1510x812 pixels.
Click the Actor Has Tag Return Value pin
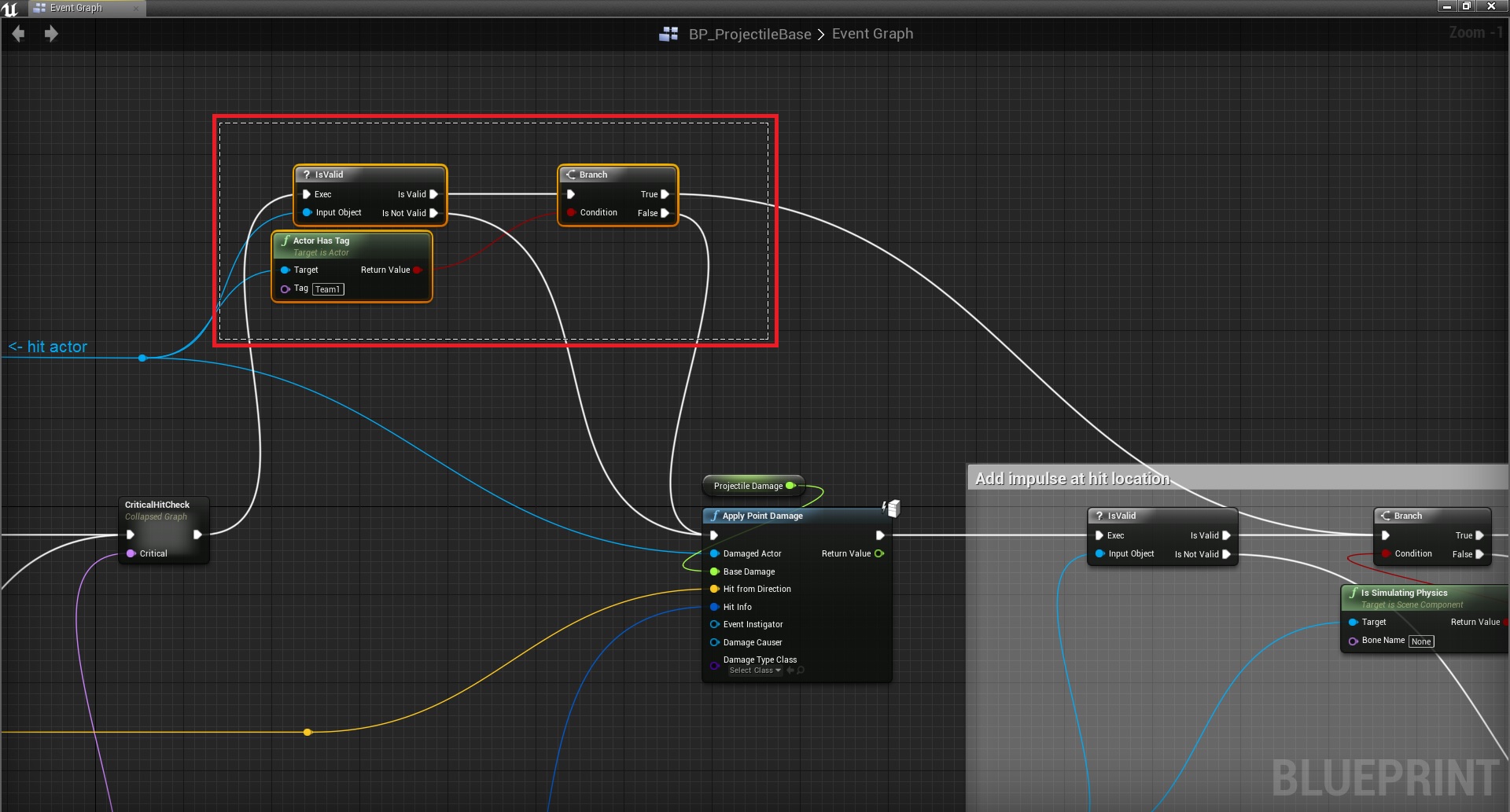[x=418, y=270]
